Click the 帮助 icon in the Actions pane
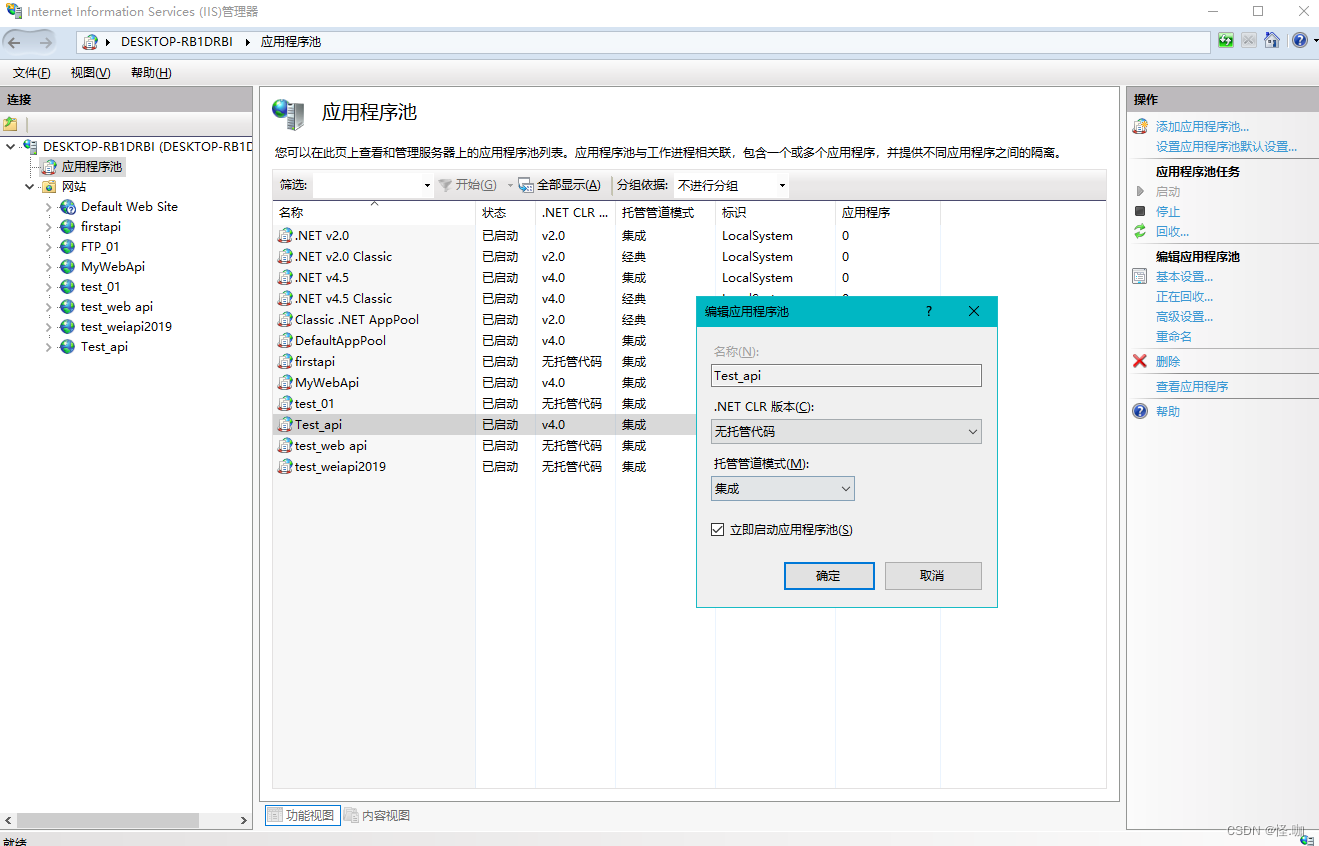 [x=1140, y=411]
